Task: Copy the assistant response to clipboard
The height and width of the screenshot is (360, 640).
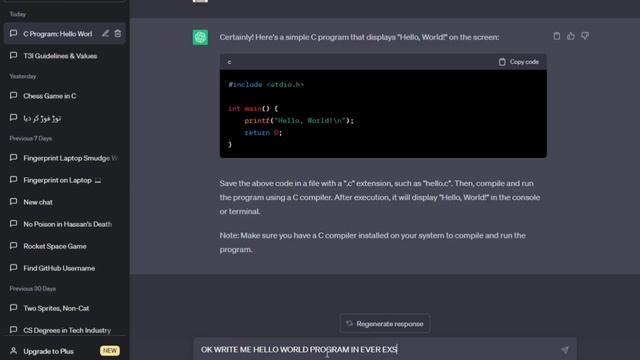Action: [x=556, y=36]
